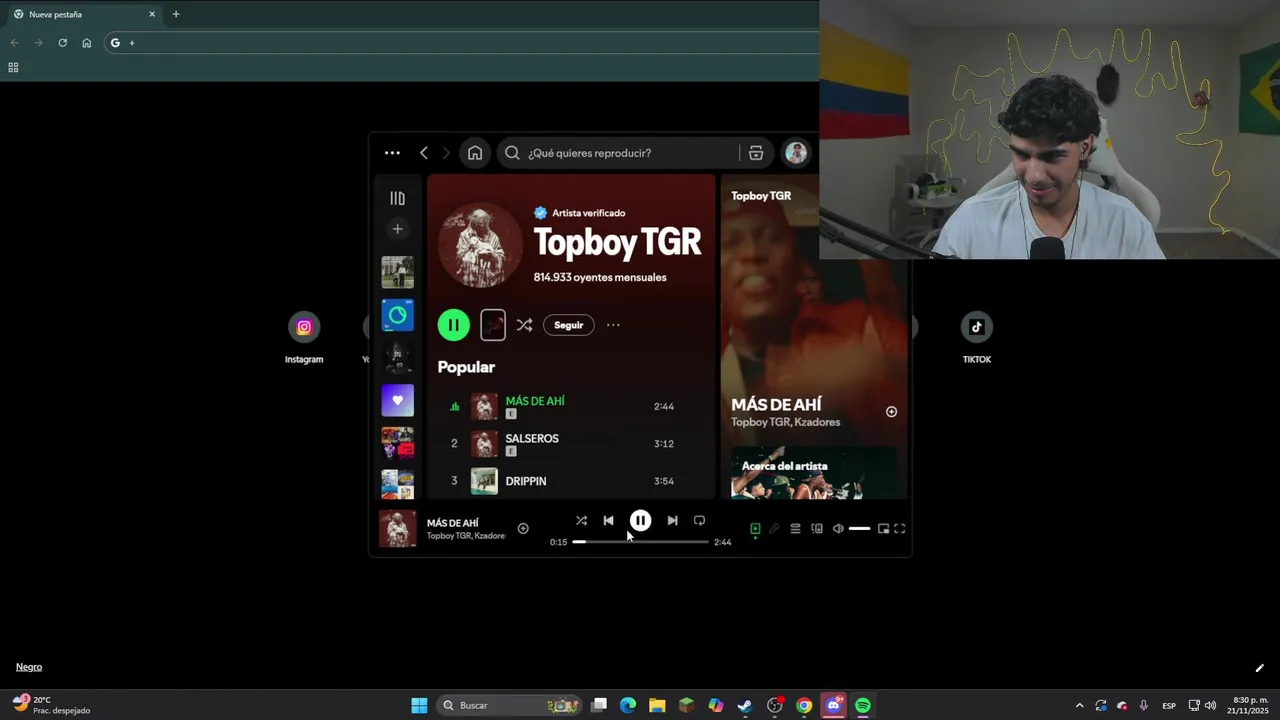Open Spotify Home

[475, 153]
